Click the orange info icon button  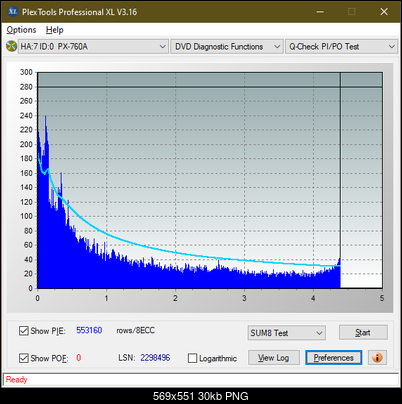click(377, 358)
